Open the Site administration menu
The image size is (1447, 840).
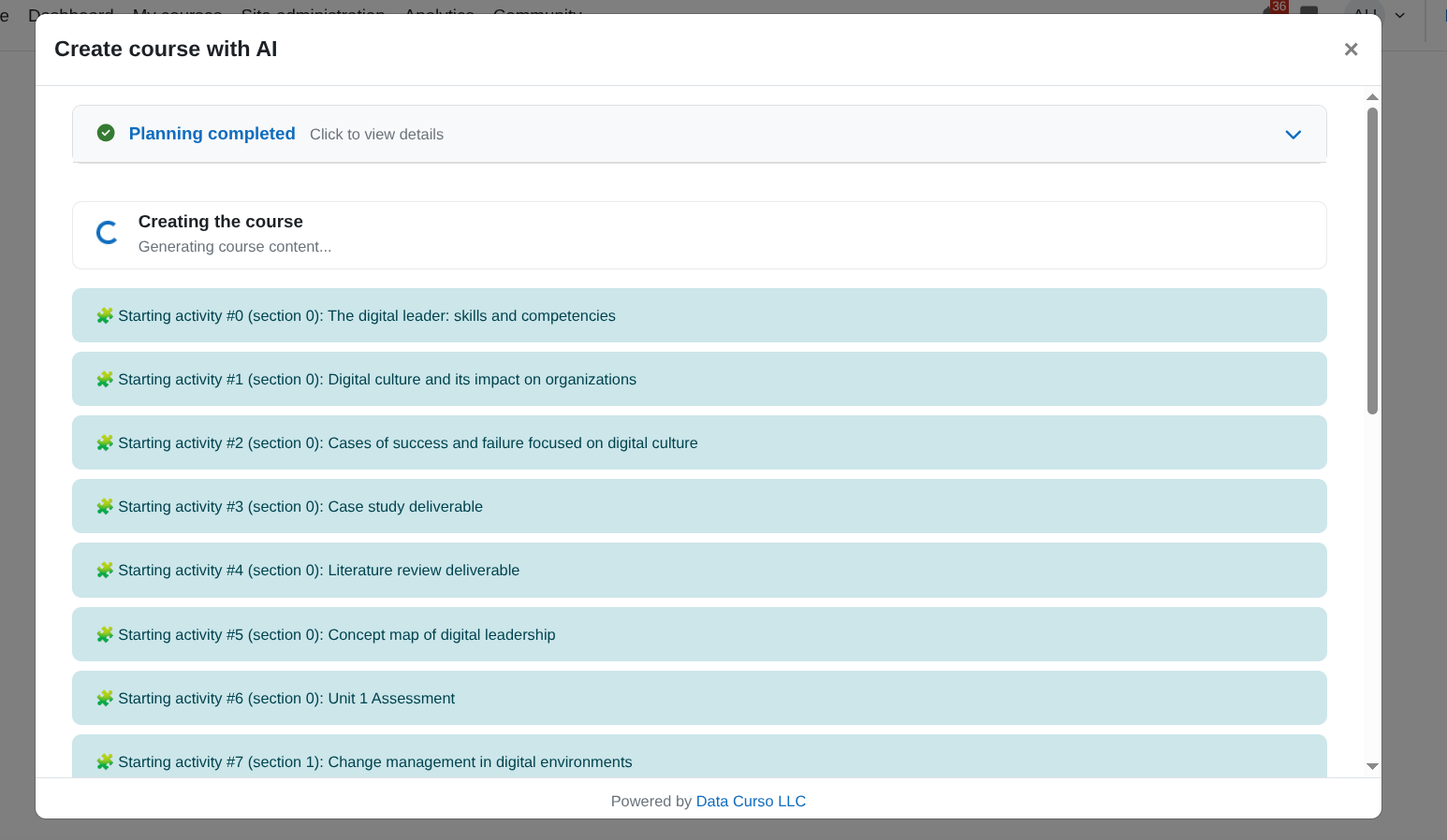point(313,14)
